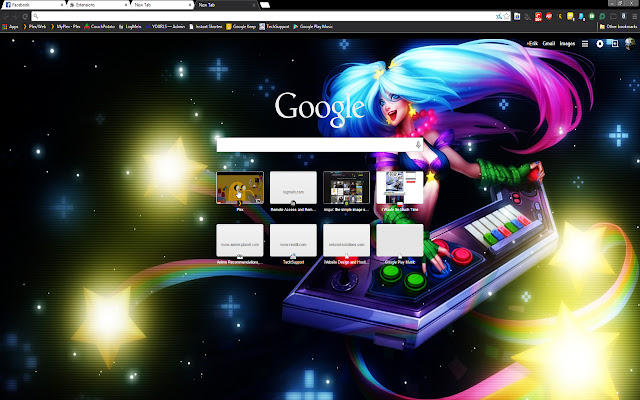This screenshot has width=640, height=400.
Task: Expand the Other bookmarks folder
Action: [618, 27]
